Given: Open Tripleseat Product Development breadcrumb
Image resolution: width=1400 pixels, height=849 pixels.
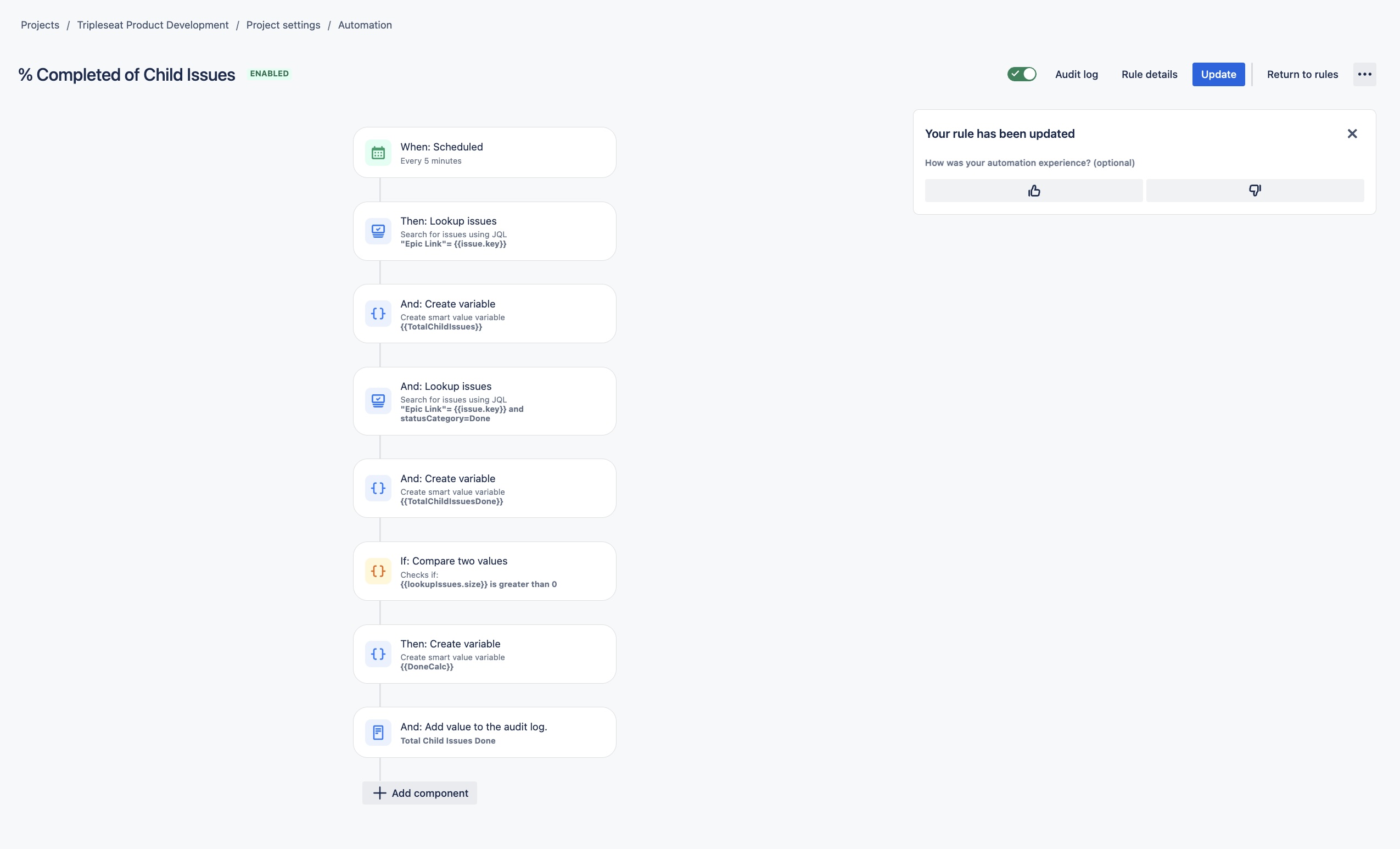Looking at the screenshot, I should coord(153,25).
